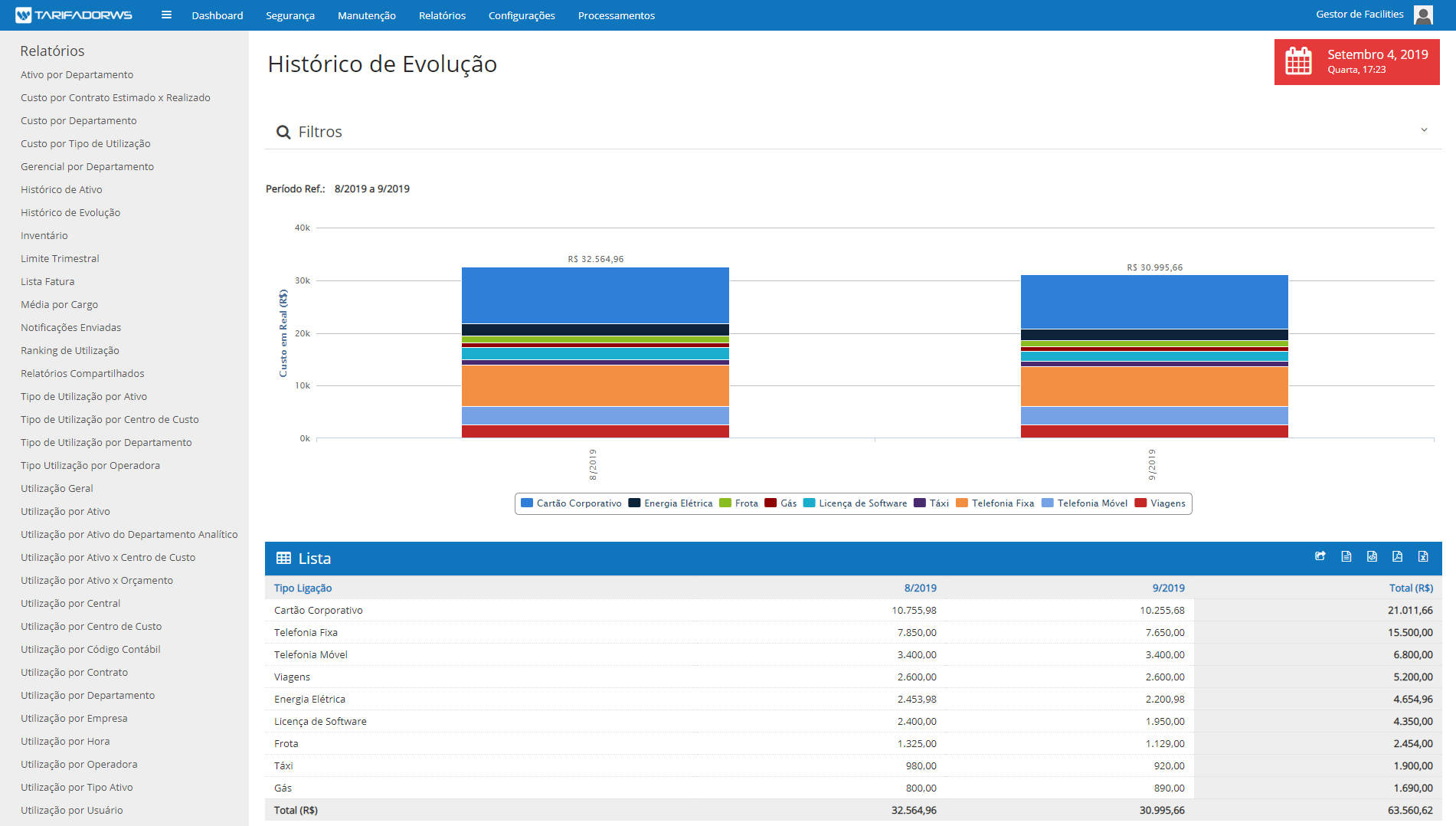Image resolution: width=1456 pixels, height=826 pixels.
Task: Click the orange Telefonia Fixa bar for 8/2019
Action: point(595,385)
